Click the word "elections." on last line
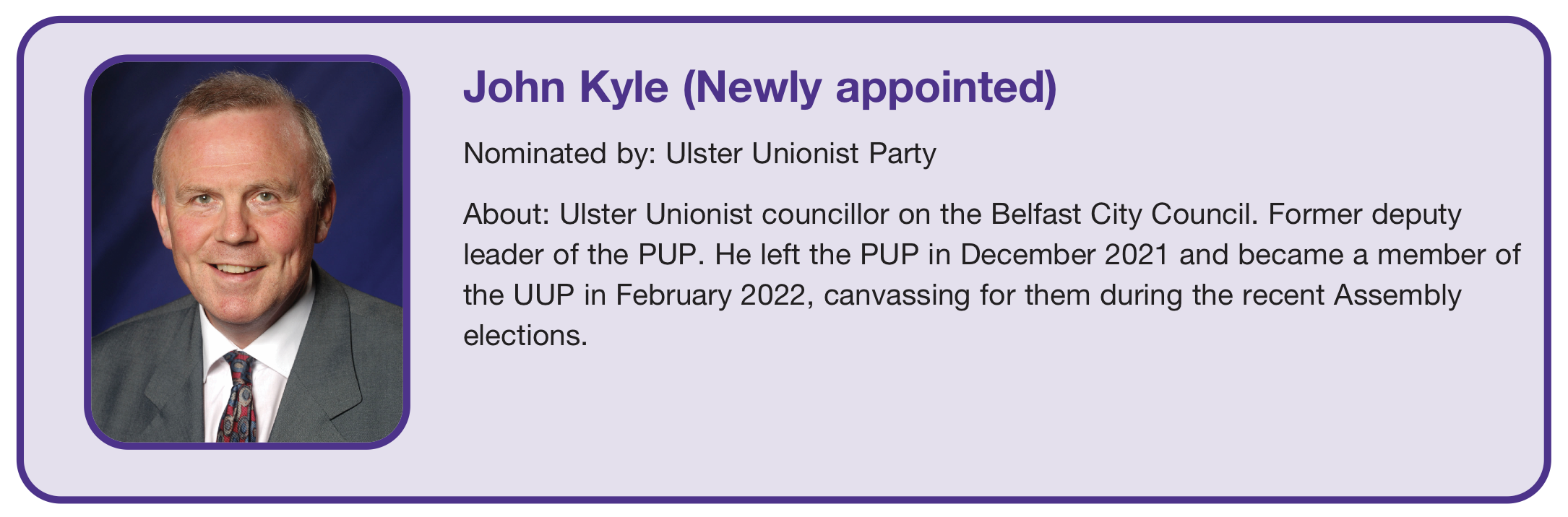Viewport: 1568px width, 517px height. click(525, 336)
